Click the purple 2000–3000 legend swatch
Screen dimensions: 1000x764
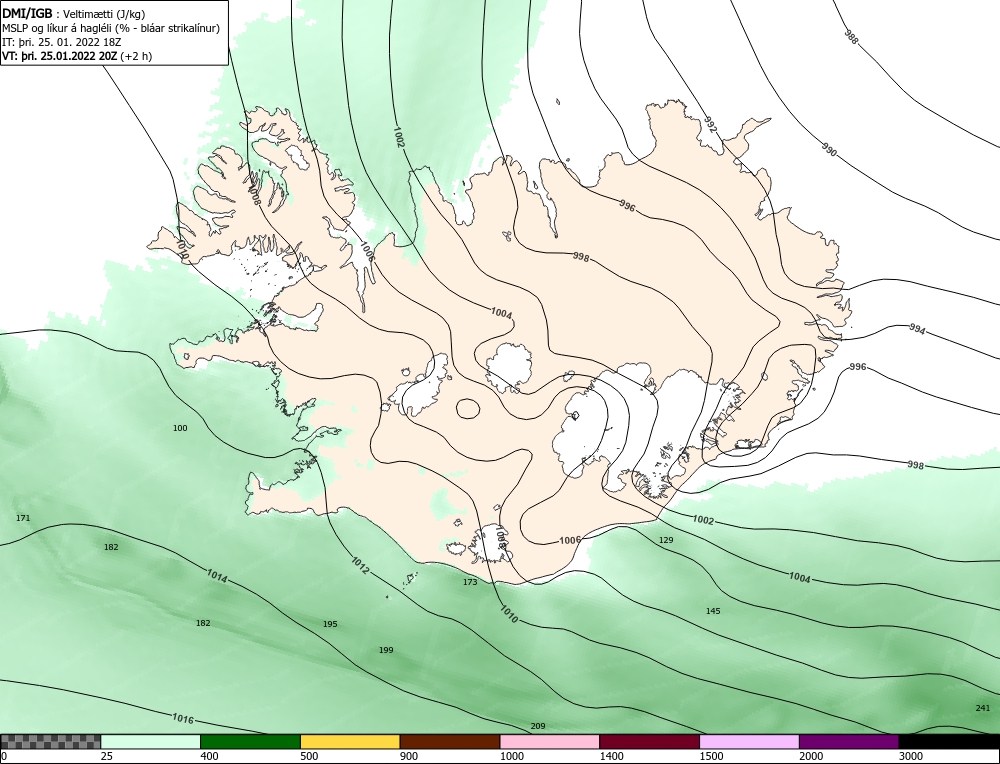(849, 742)
